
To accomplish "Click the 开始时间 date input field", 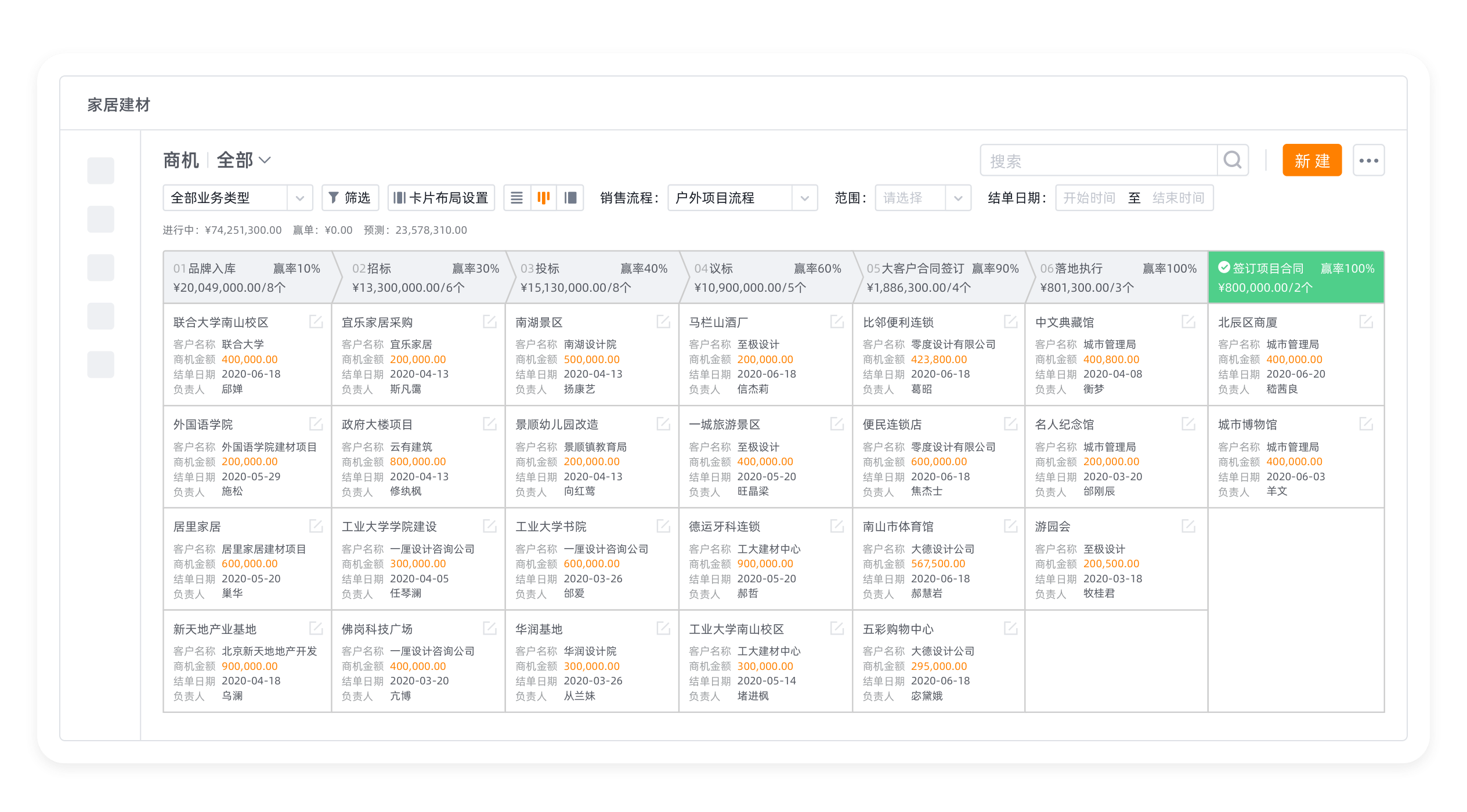I will [x=1089, y=198].
